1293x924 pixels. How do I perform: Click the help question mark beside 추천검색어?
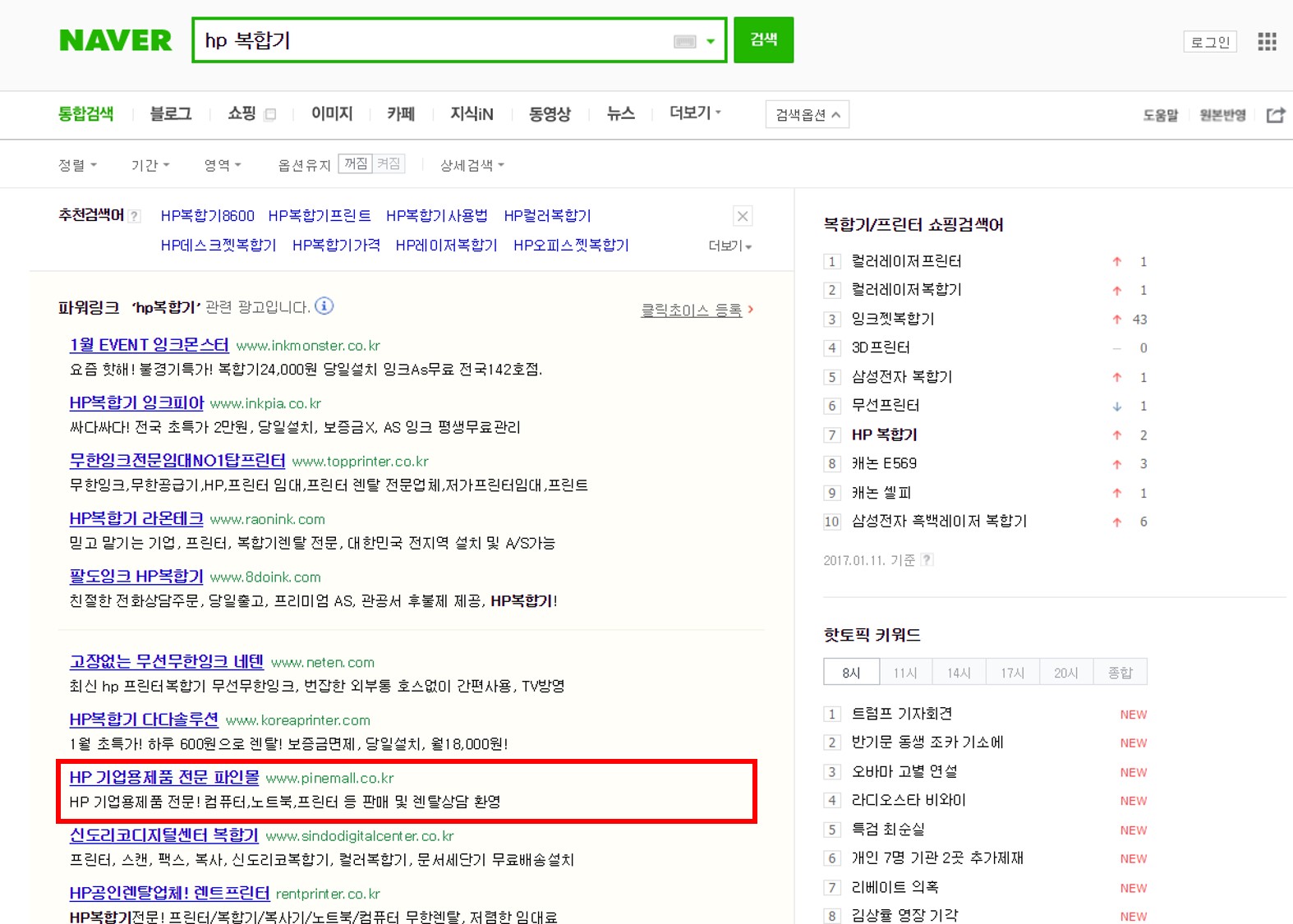pos(135,216)
